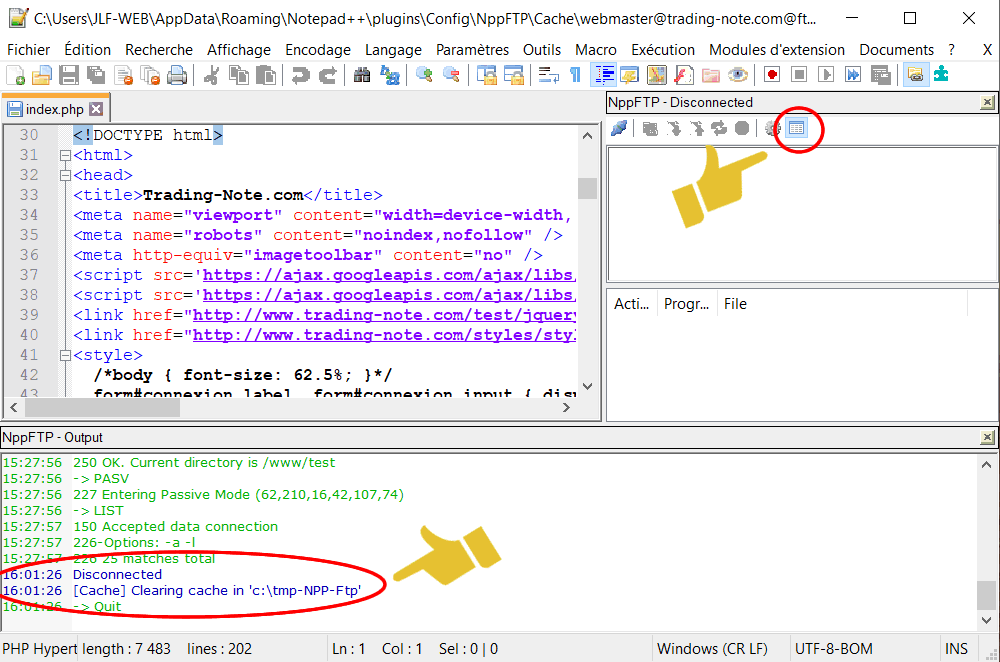Open a file with the folder icon
The width and height of the screenshot is (1000, 662).
pos(42,75)
